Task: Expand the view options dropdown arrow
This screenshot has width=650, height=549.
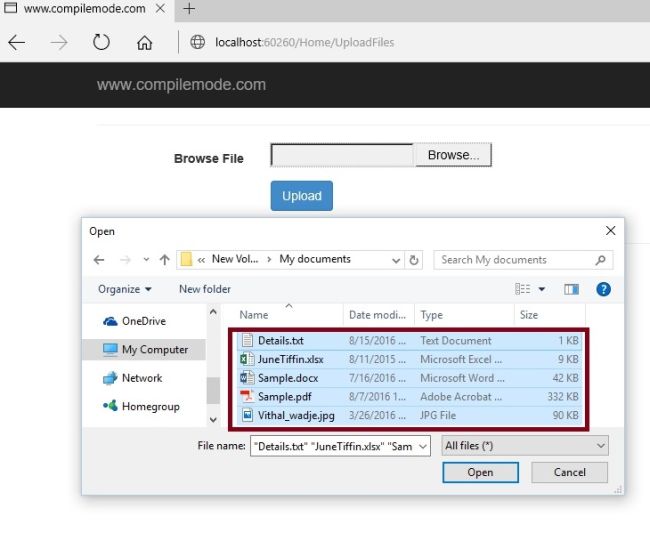Action: pos(541,289)
